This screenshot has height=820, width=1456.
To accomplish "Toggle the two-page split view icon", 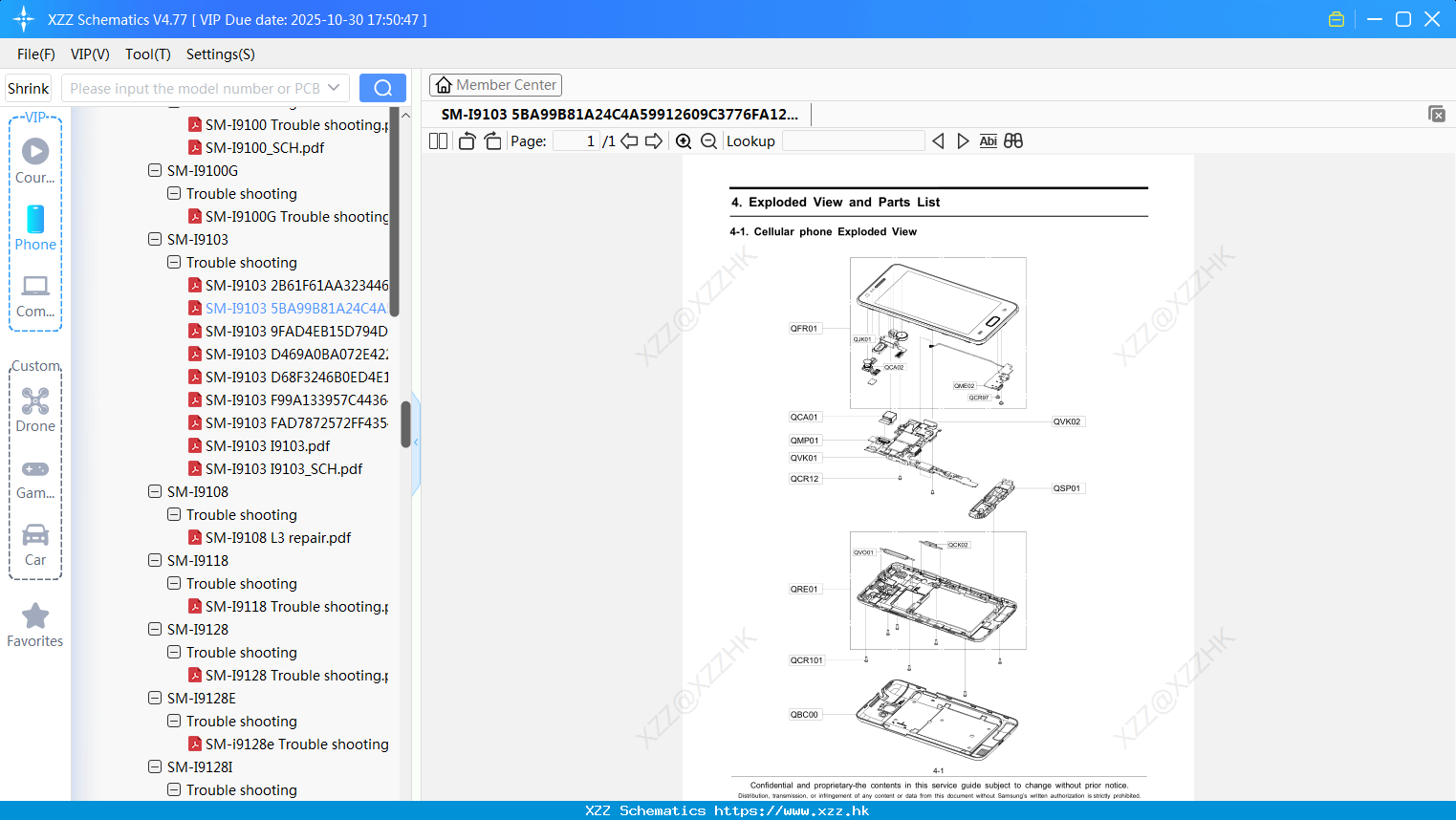I will coord(439,140).
